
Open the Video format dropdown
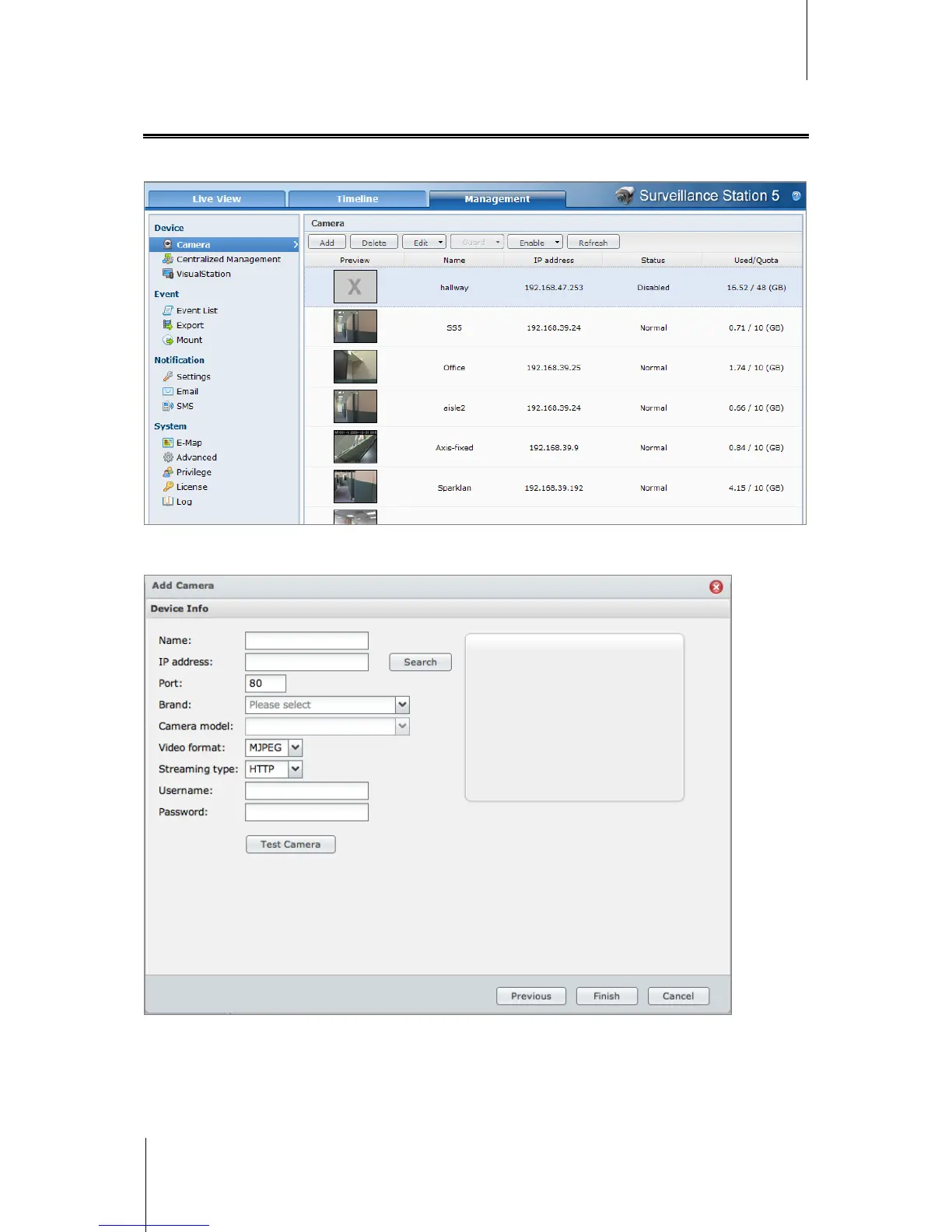296,747
